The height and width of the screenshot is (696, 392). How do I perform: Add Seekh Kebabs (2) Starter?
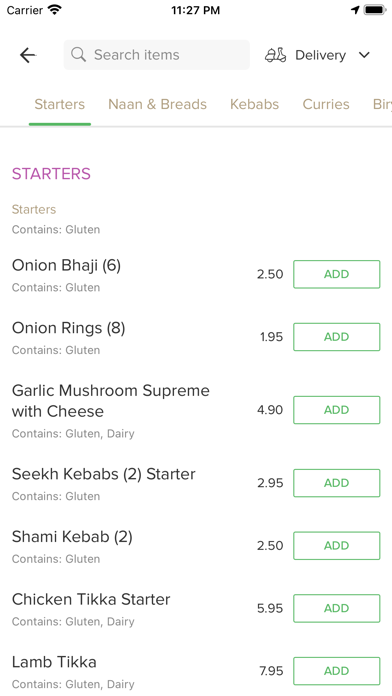pyautogui.click(x=337, y=483)
